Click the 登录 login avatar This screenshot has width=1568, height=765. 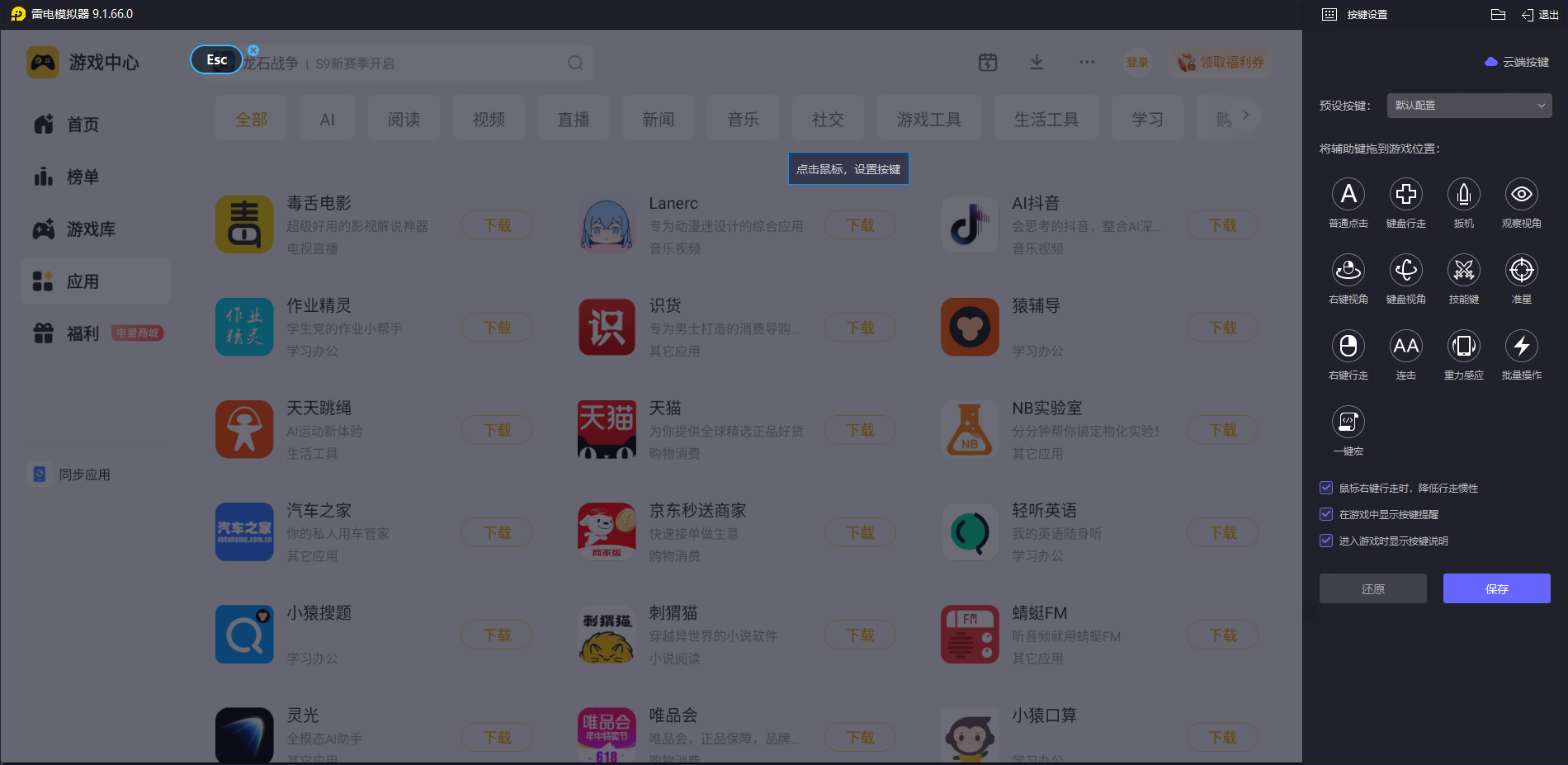(x=1137, y=62)
